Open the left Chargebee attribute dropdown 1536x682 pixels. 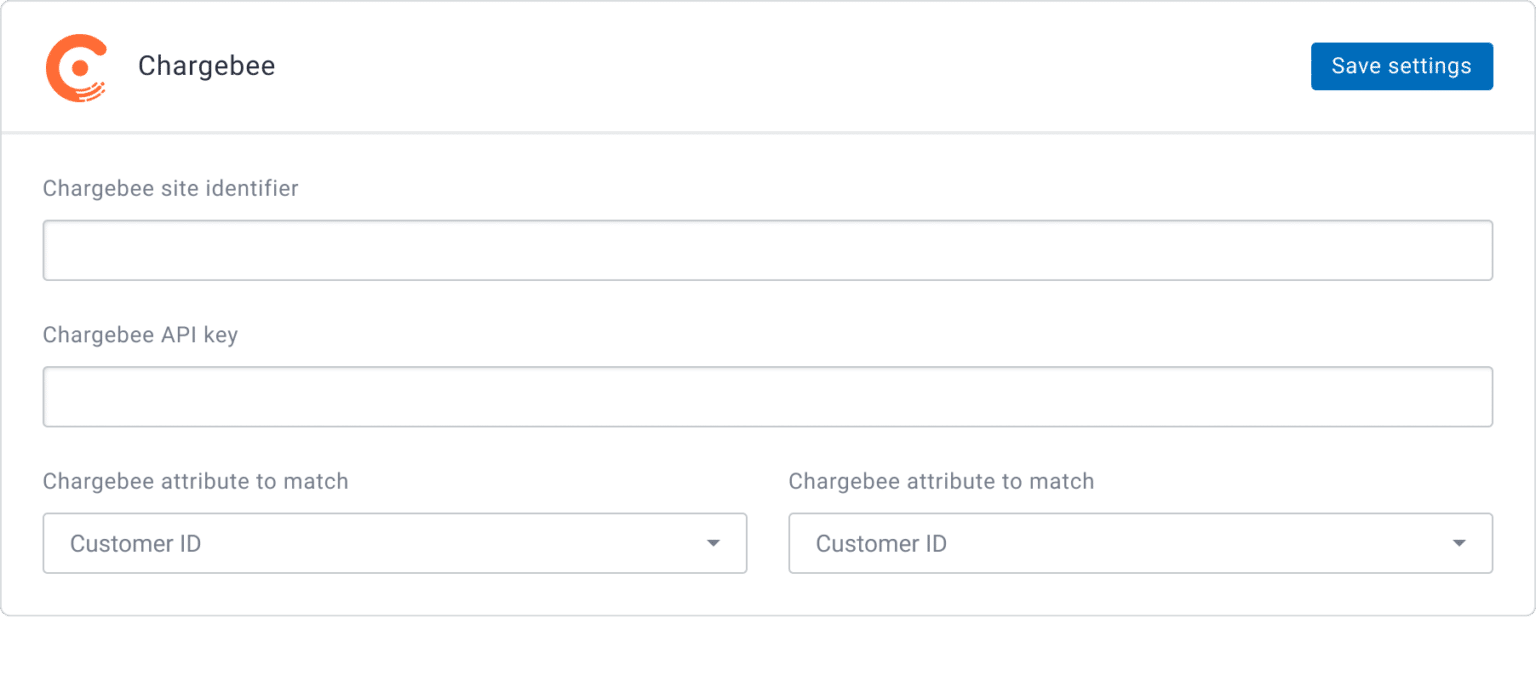[395, 543]
